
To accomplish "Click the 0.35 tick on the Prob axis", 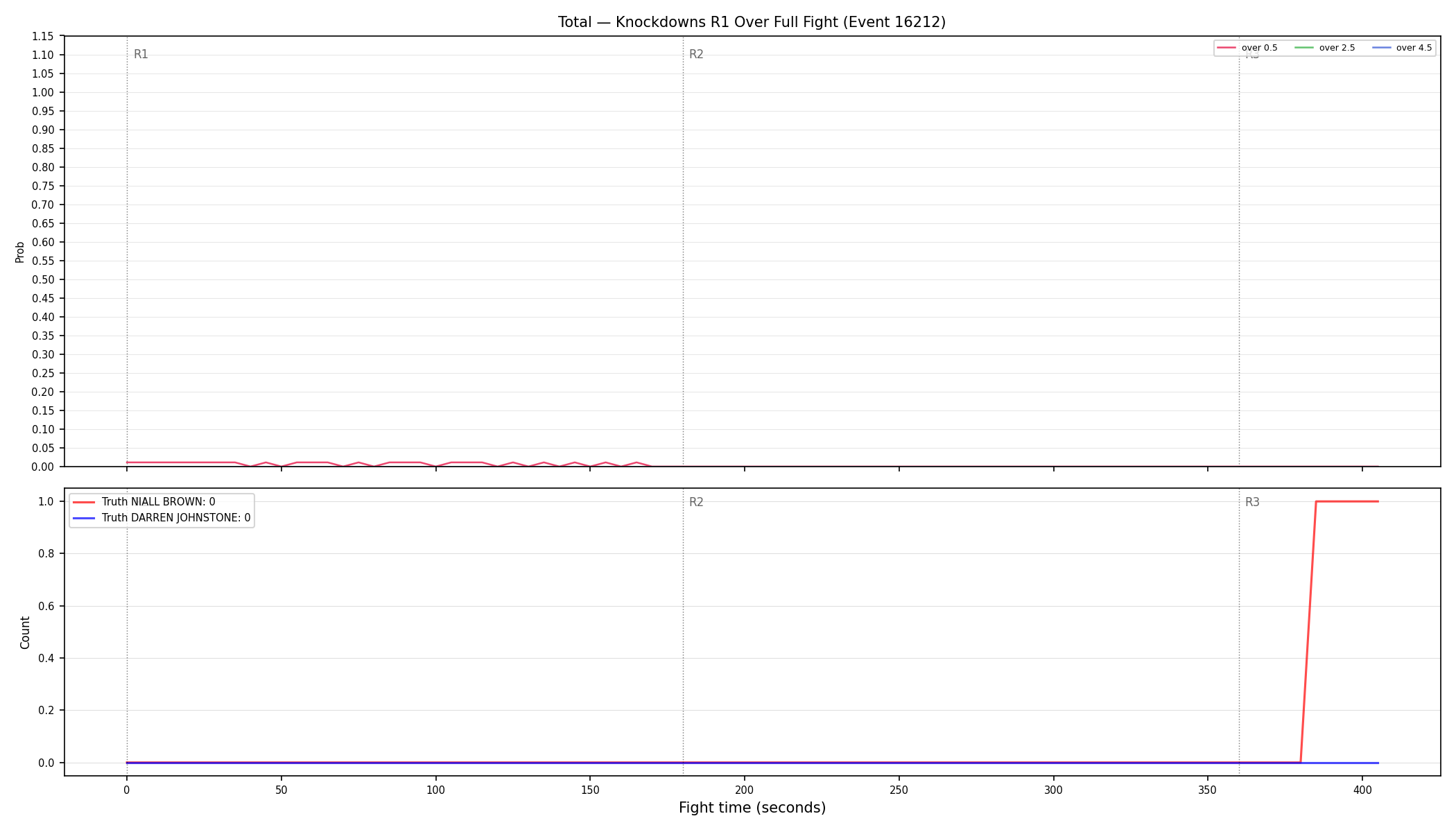I will click(x=43, y=336).
